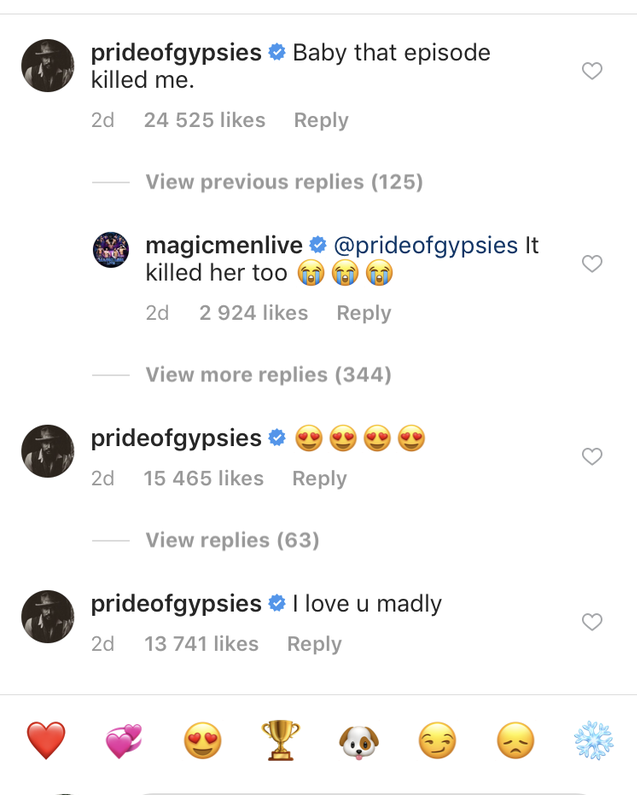
Task: Like the heart-eyes emoji comment by prideofgypsies
Action: tap(592, 457)
